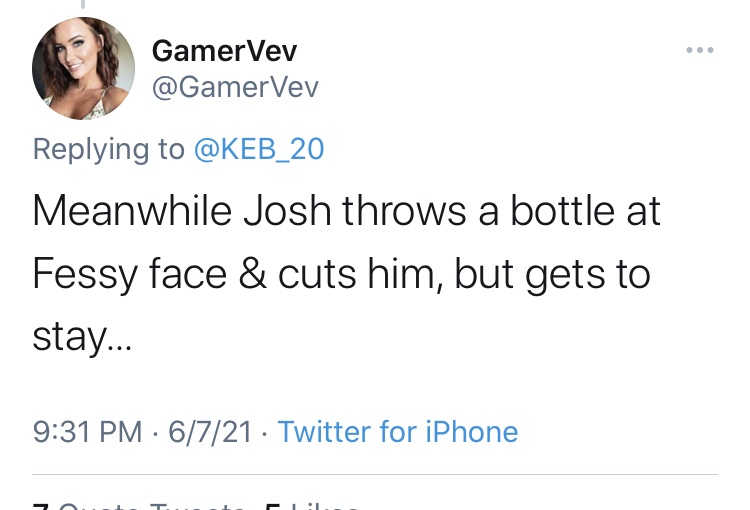Open the bold GamerVev display name
Viewport: 750px width, 510px height.
click(224, 51)
